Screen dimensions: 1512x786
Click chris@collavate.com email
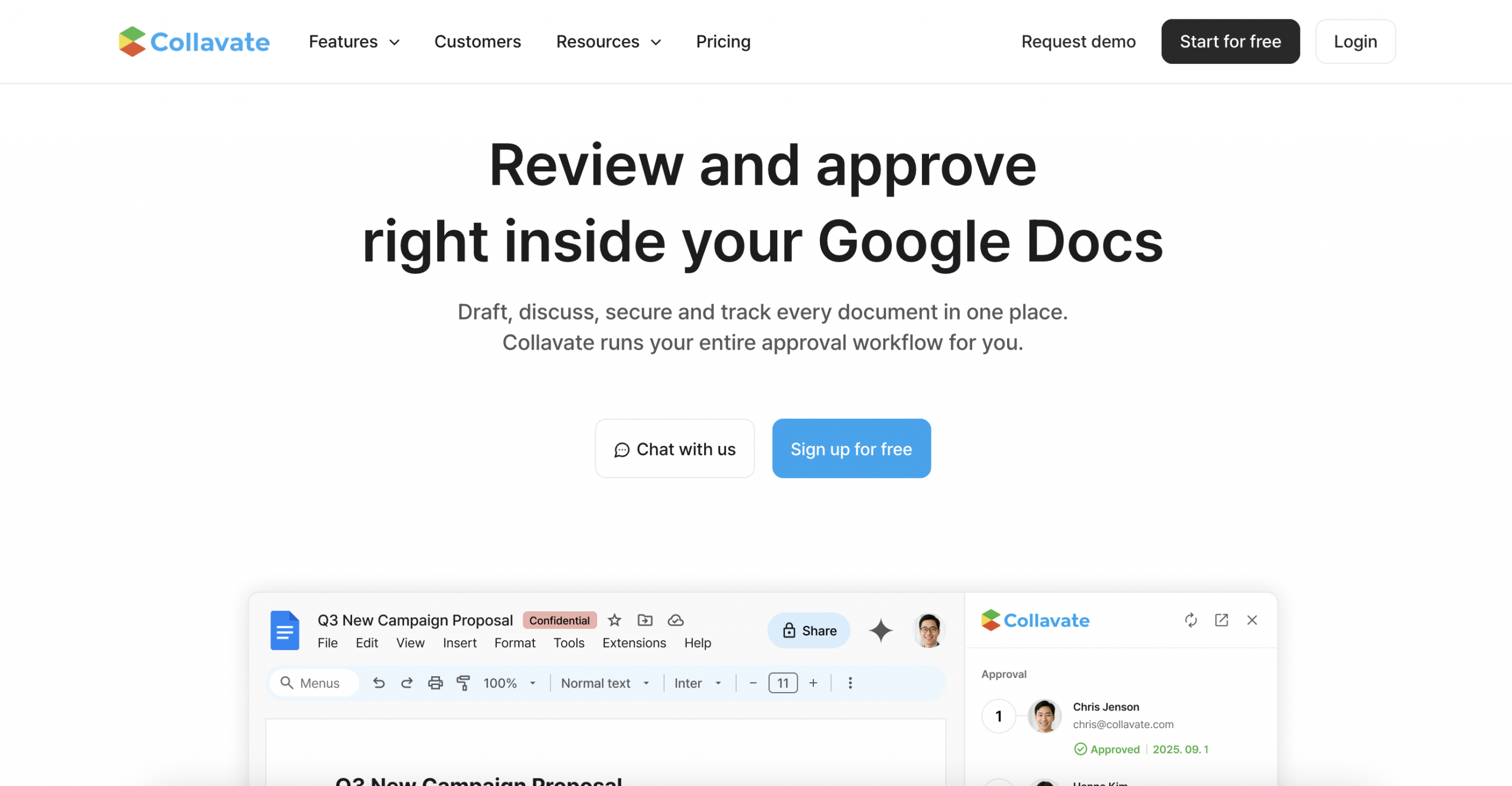(1123, 725)
